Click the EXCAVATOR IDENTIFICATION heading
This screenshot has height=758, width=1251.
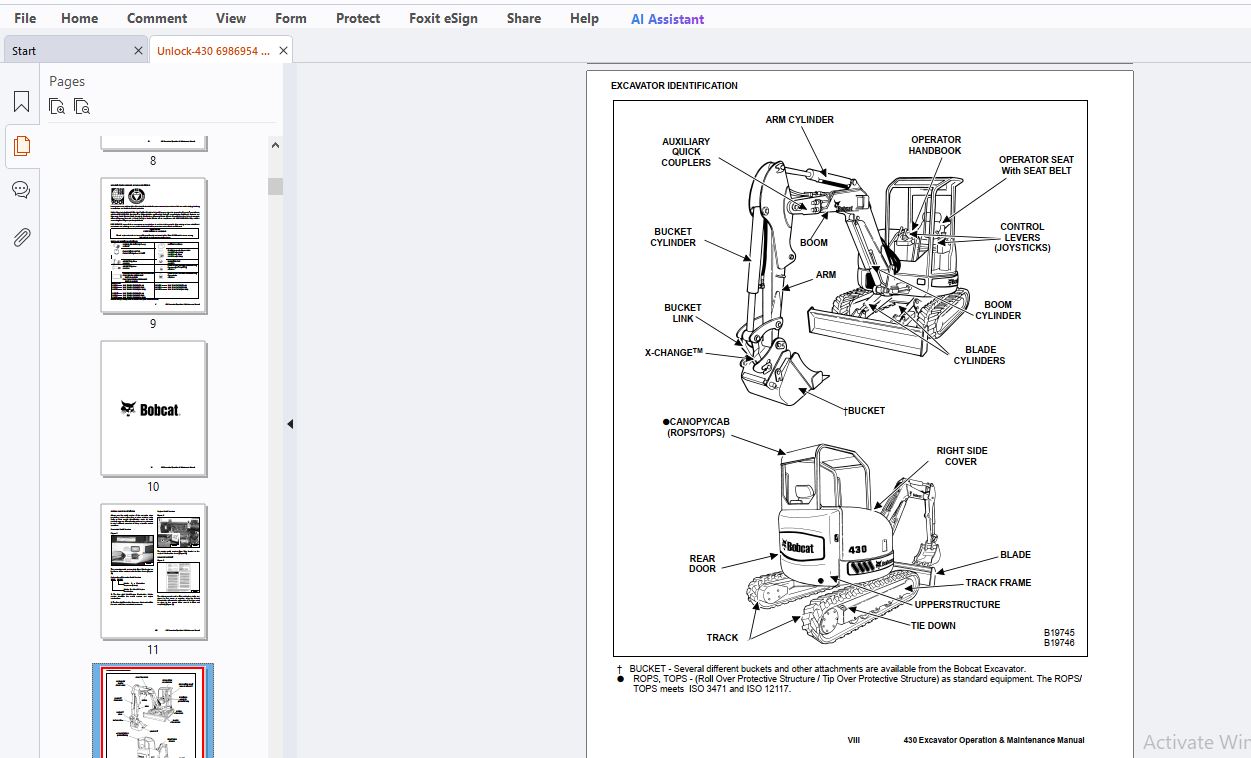[674, 86]
